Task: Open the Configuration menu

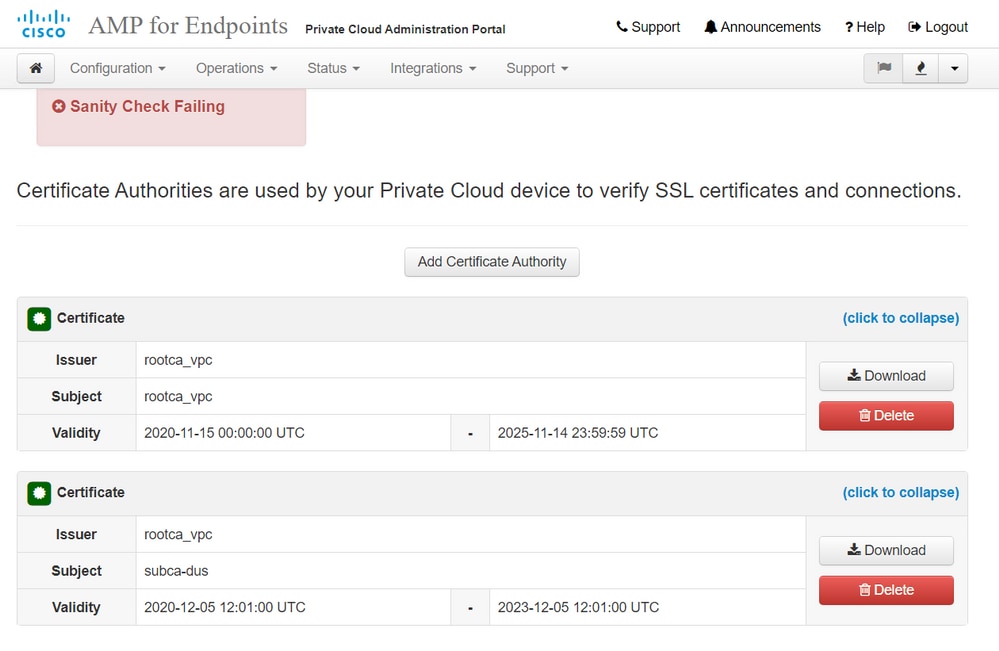Action: click(x=117, y=68)
